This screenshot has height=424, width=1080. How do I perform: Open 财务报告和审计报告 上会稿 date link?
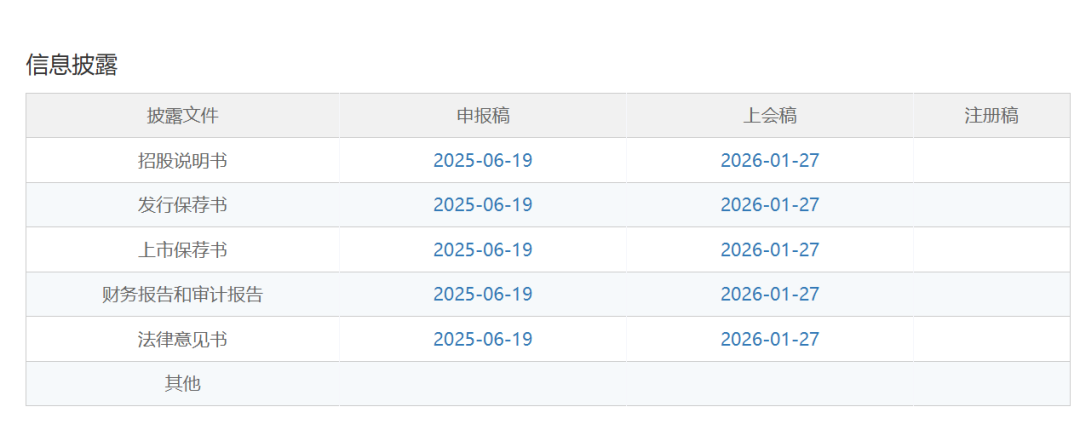tap(770, 295)
